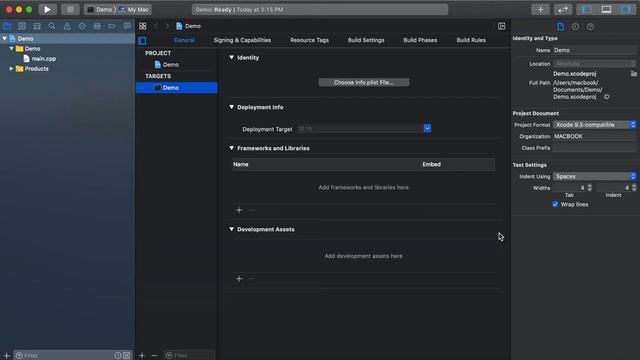Open the Issue navigator
640x360 pixels.
(67, 26)
